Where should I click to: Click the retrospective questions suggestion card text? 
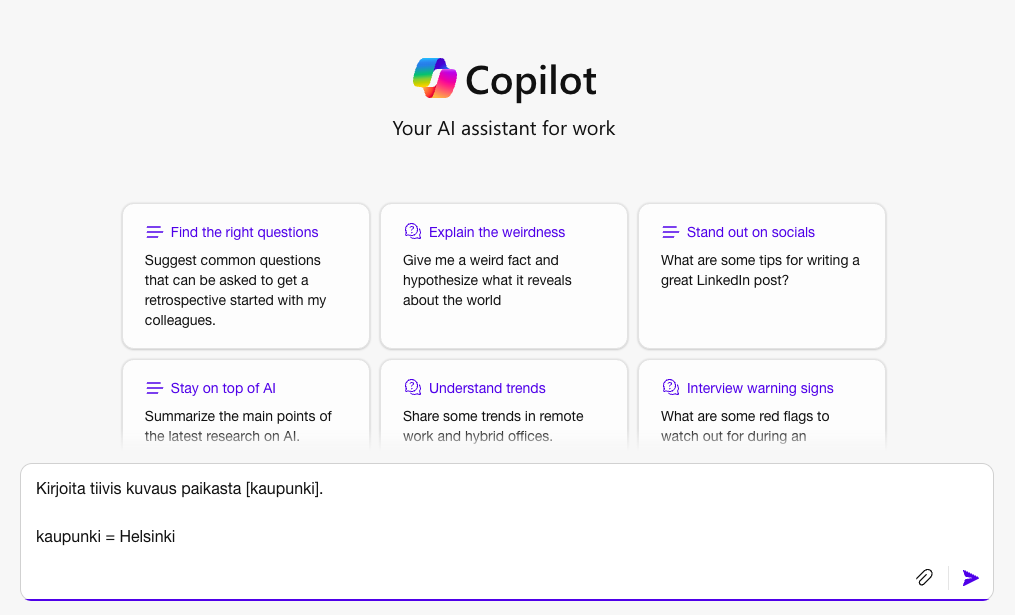[236, 290]
